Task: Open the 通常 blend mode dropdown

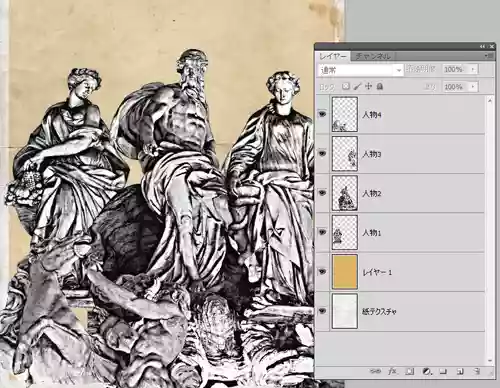Action: click(360, 70)
